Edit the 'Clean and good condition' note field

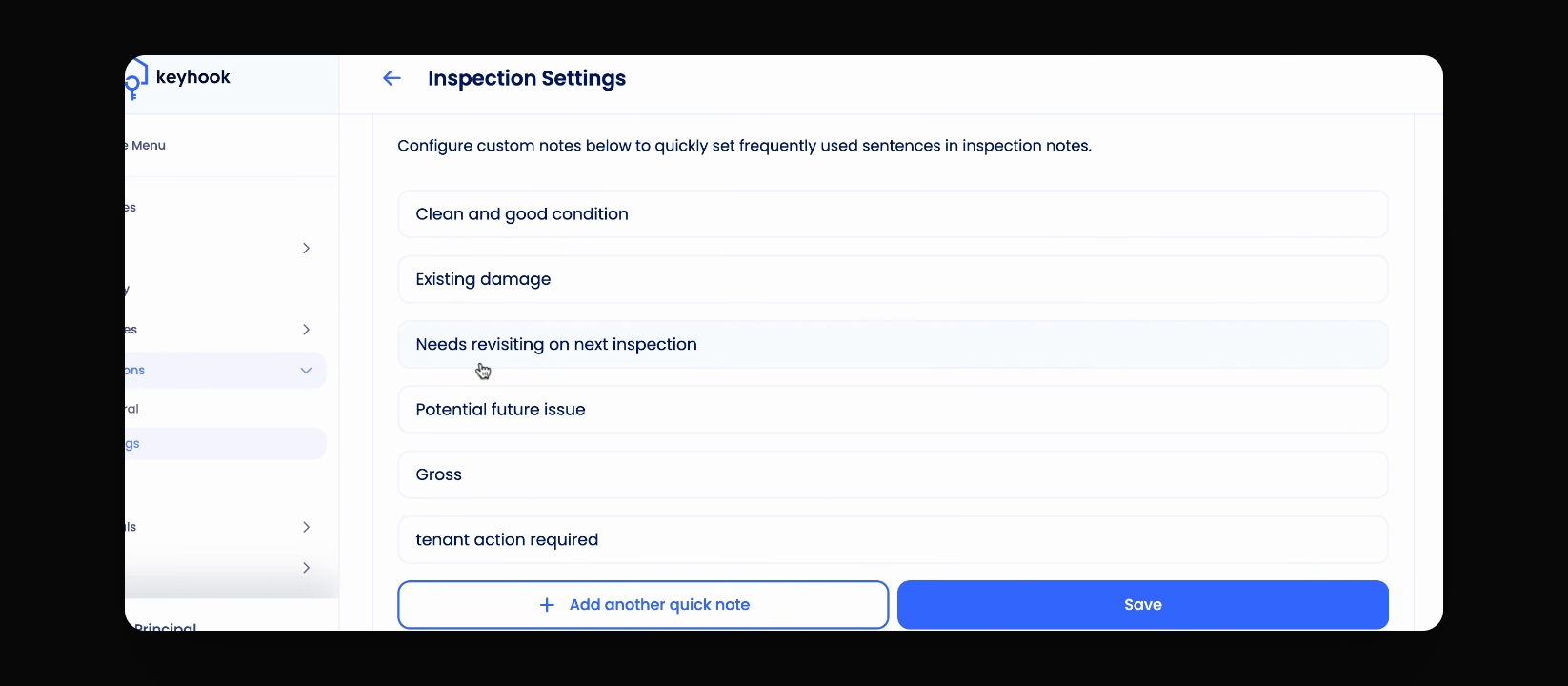tap(893, 214)
